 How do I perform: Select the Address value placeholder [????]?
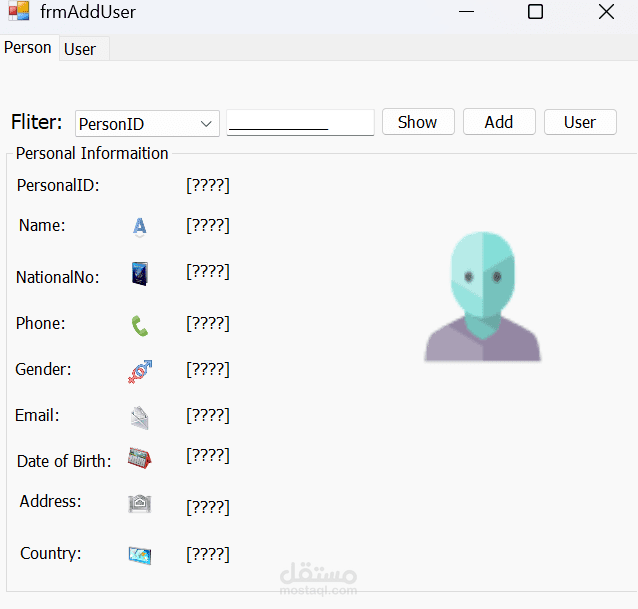(208, 507)
